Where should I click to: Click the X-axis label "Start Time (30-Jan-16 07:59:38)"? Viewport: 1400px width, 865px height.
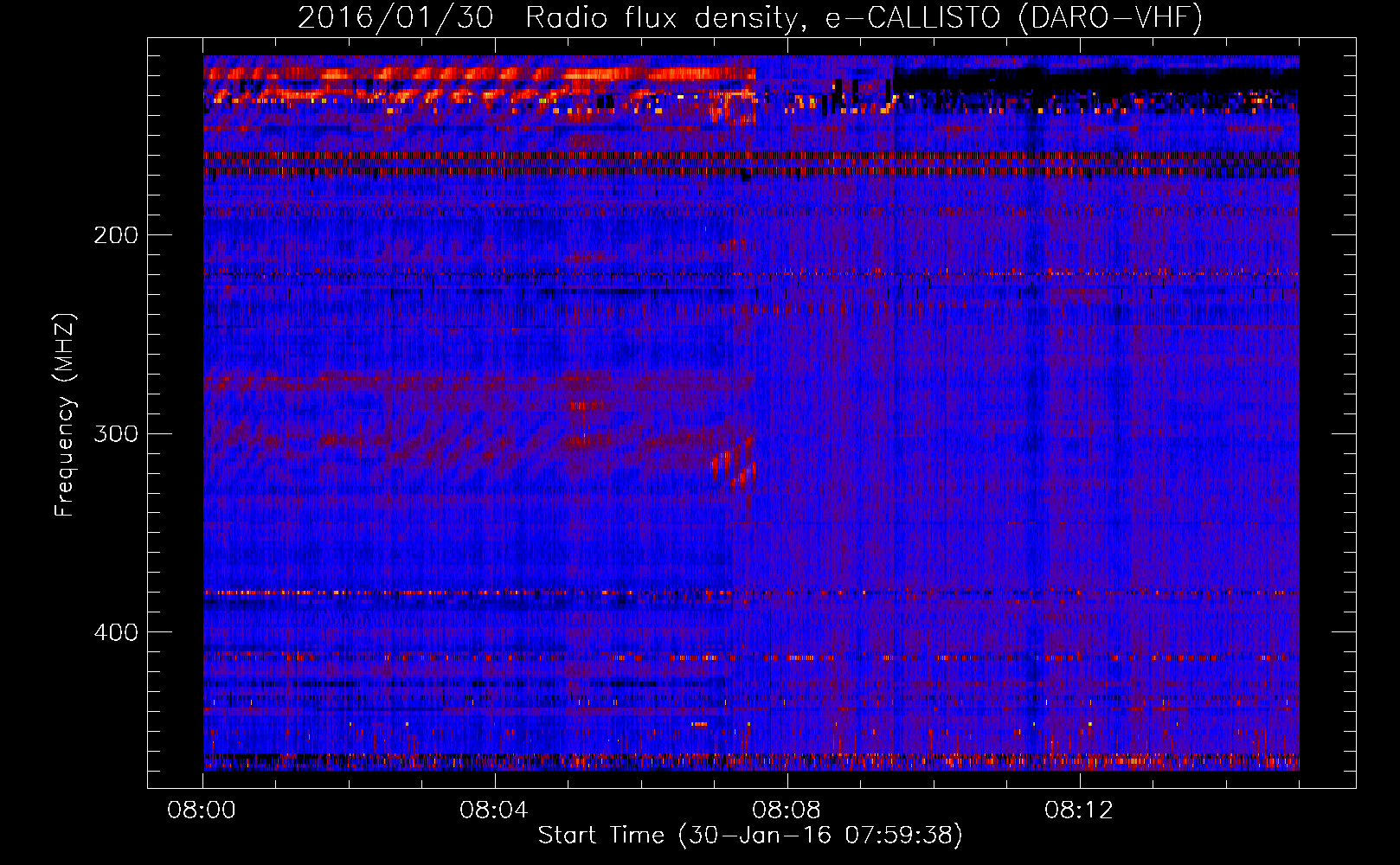[750, 836]
